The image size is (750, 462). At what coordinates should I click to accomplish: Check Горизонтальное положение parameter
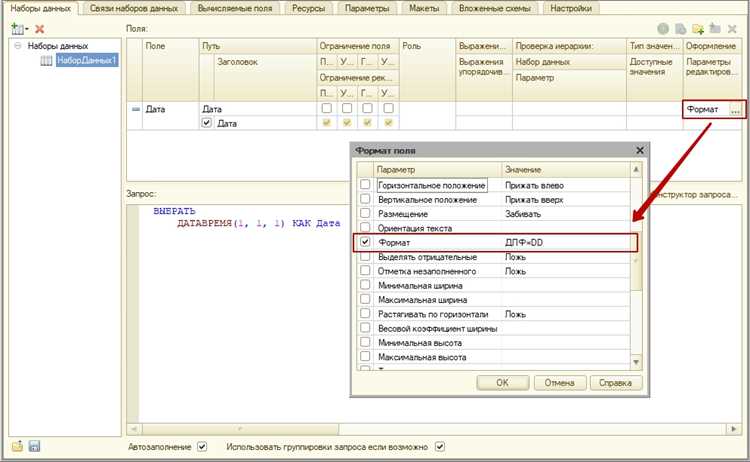(365, 184)
